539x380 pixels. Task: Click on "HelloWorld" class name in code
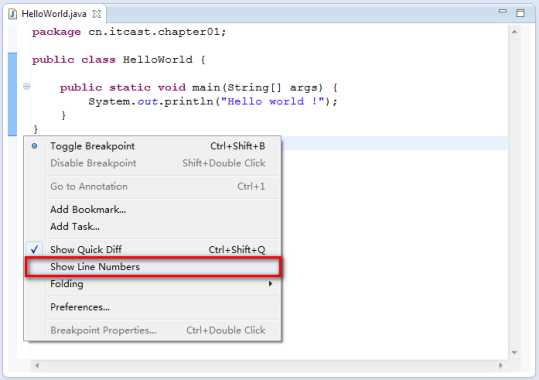pyautogui.click(x=158, y=59)
